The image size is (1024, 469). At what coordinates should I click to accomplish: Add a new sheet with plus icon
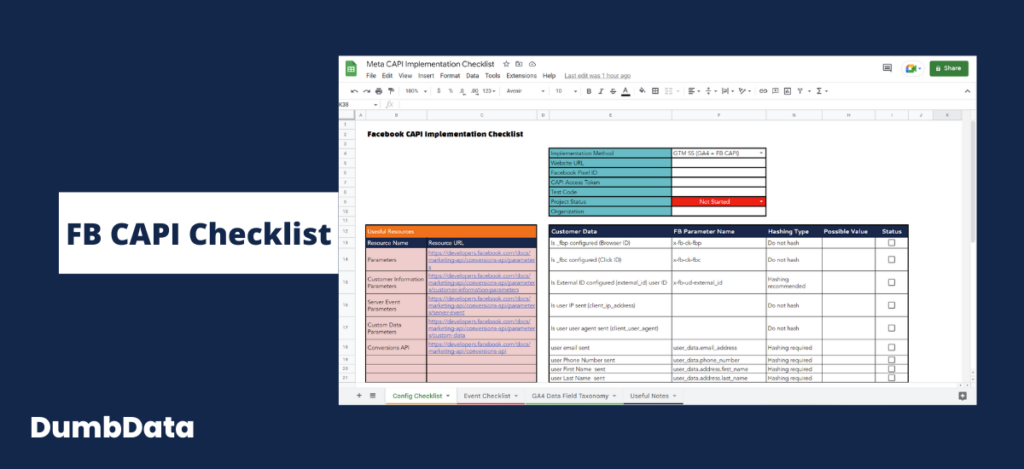point(359,395)
